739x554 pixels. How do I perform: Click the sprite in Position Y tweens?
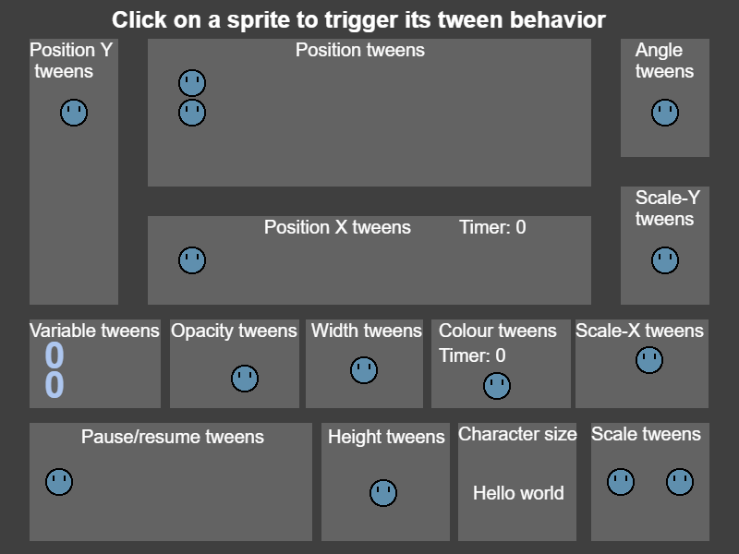point(74,113)
